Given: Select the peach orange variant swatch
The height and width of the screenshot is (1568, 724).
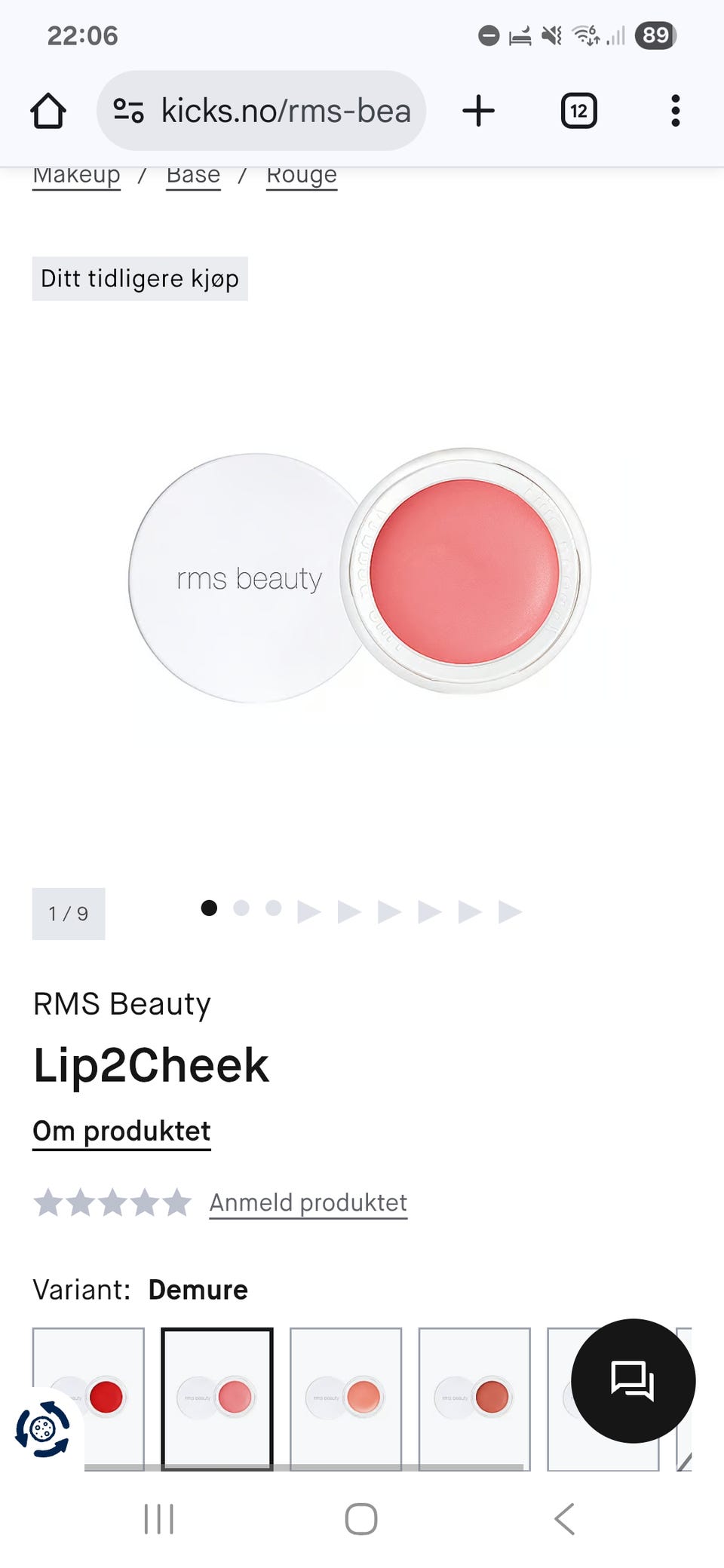Looking at the screenshot, I should point(345,1398).
